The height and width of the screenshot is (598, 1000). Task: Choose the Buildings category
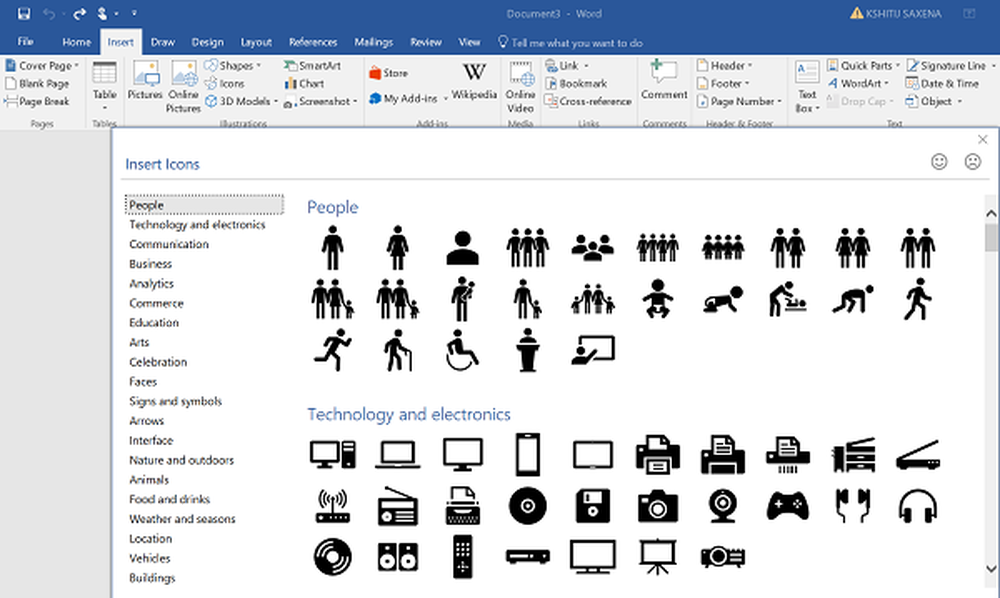click(152, 578)
